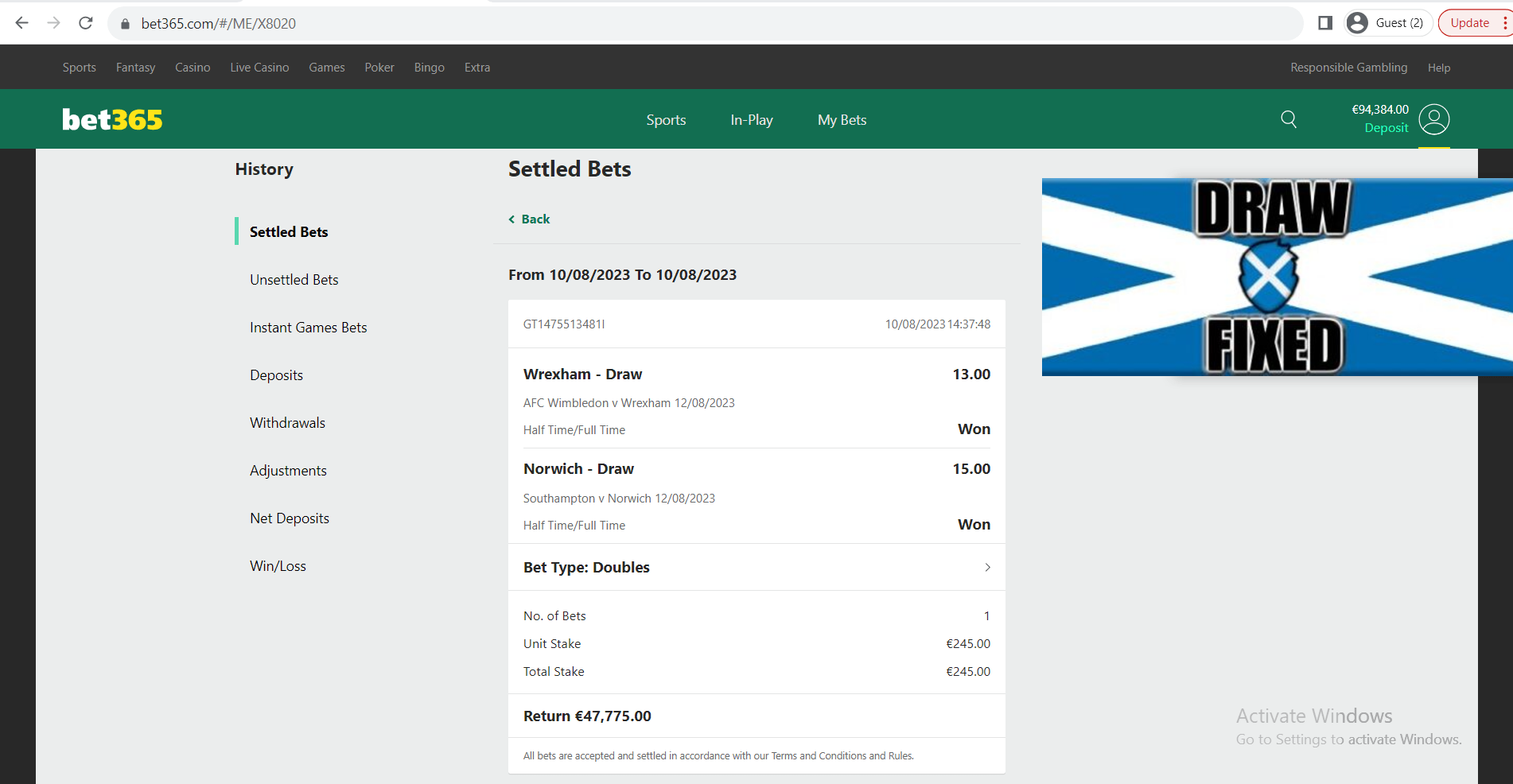
Task: Open Win/Loss history
Action: tap(278, 565)
